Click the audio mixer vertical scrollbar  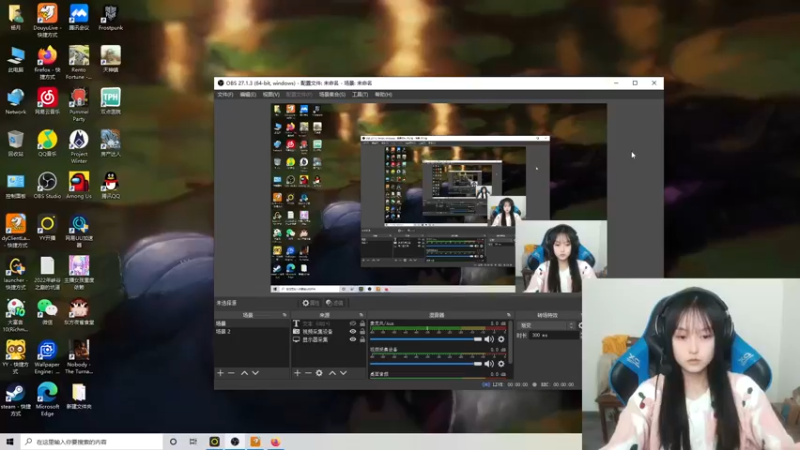[511, 342]
